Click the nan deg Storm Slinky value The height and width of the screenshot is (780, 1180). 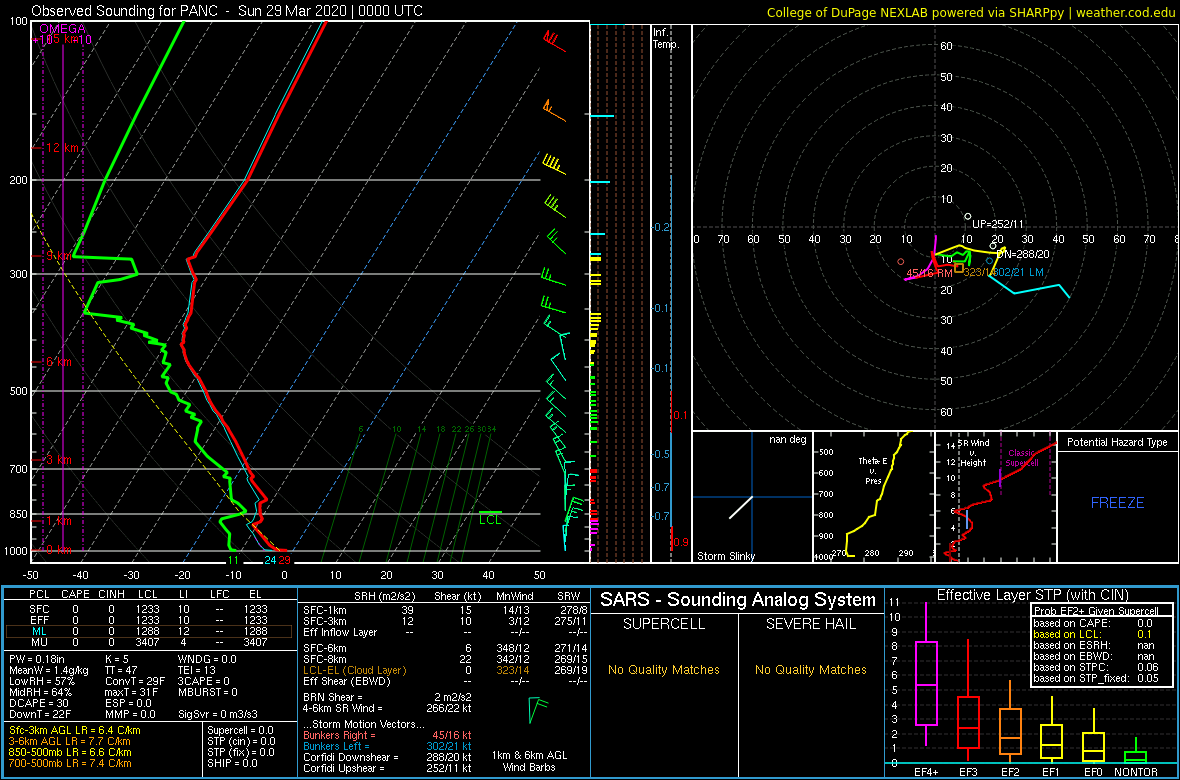pos(788,440)
